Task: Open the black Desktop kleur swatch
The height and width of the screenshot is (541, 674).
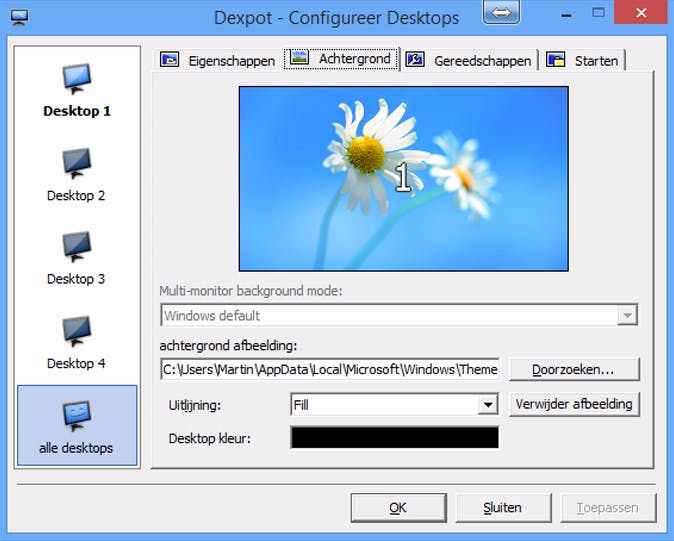Action: [395, 437]
